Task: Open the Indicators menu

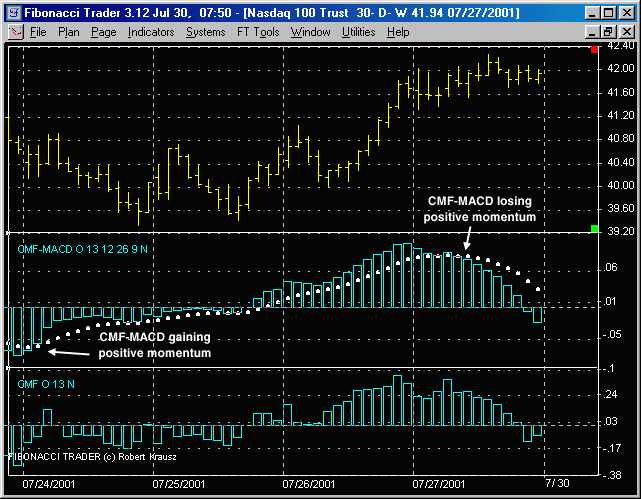Action: pos(151,32)
